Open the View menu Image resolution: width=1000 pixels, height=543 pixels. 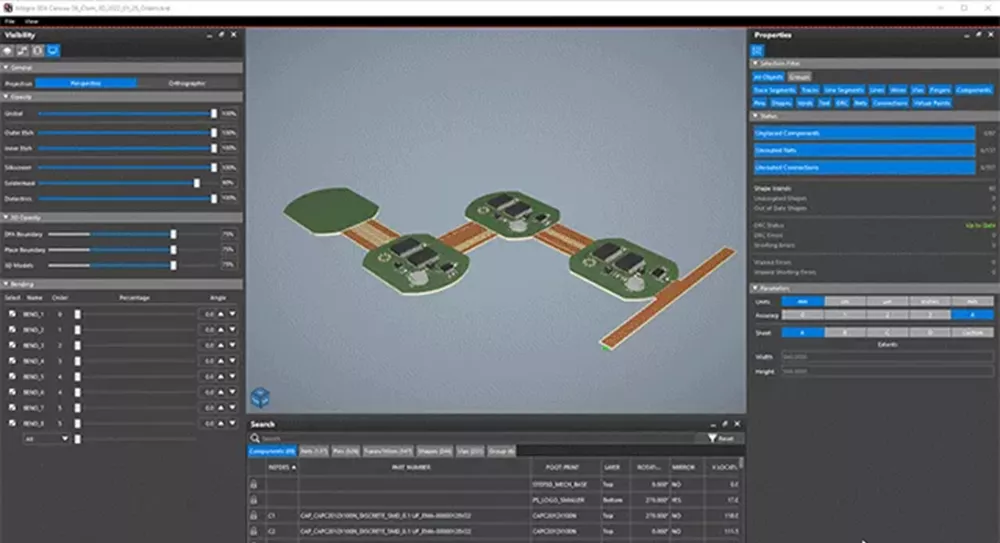(x=33, y=20)
